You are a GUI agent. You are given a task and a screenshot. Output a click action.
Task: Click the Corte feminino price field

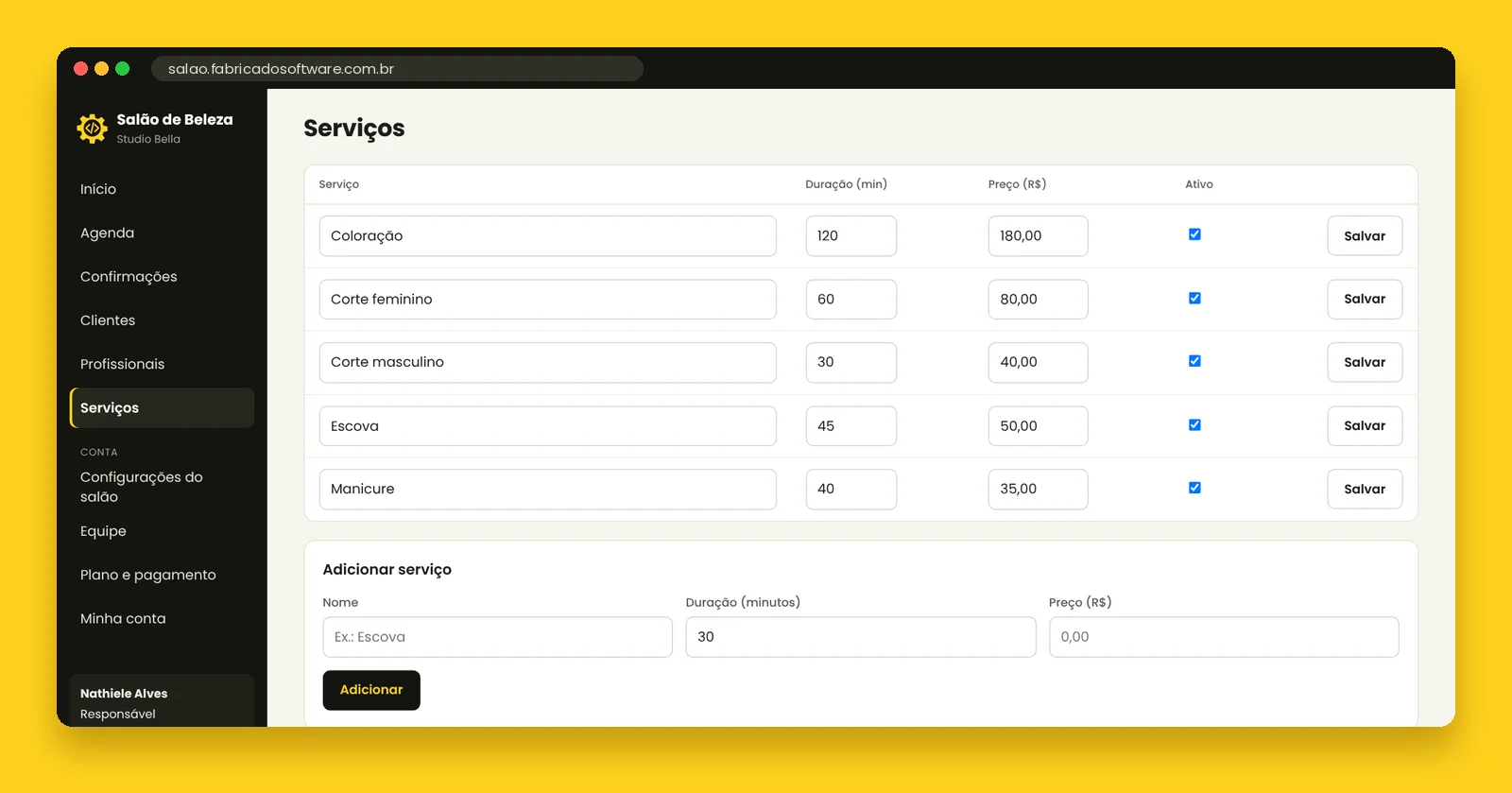tap(1038, 299)
